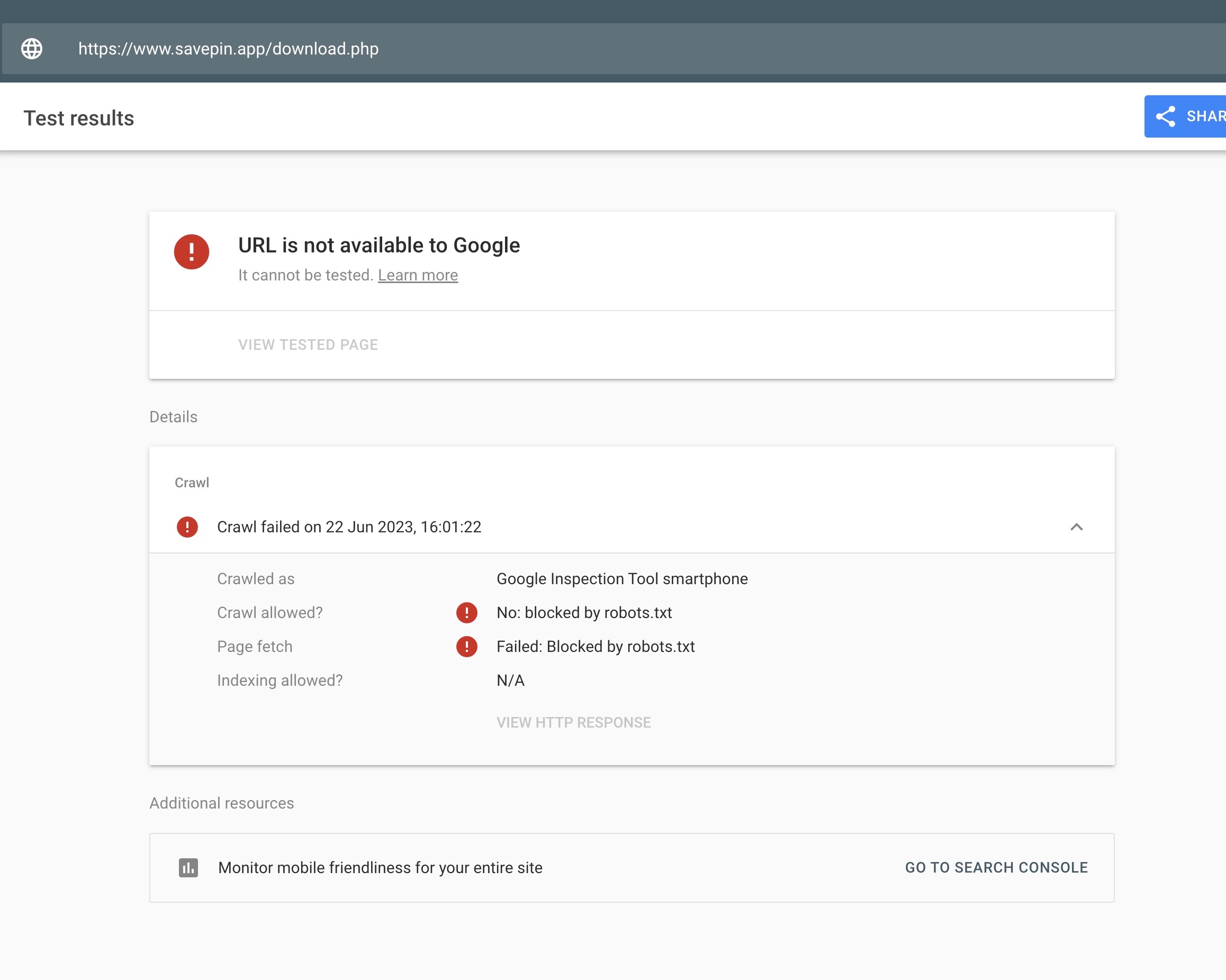Open the Learn more link
1226x980 pixels.
coord(418,275)
